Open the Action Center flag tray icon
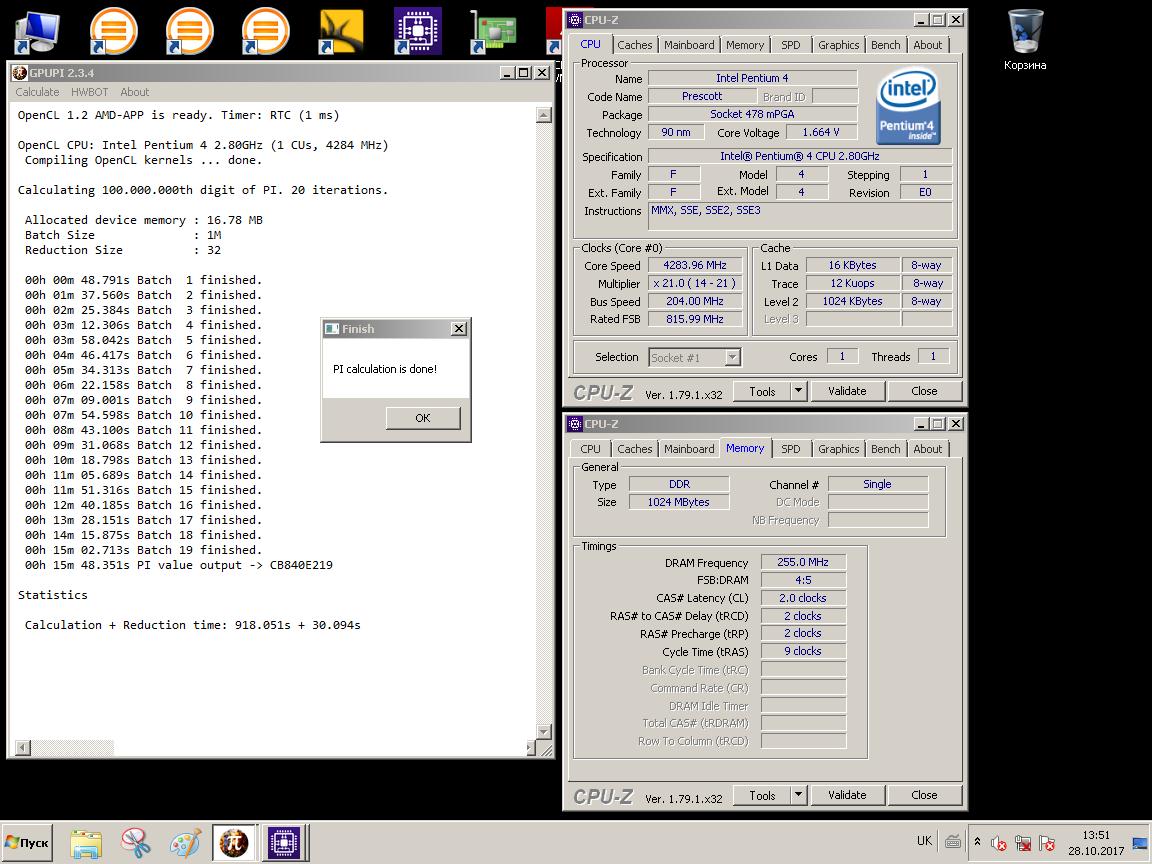 point(1047,843)
